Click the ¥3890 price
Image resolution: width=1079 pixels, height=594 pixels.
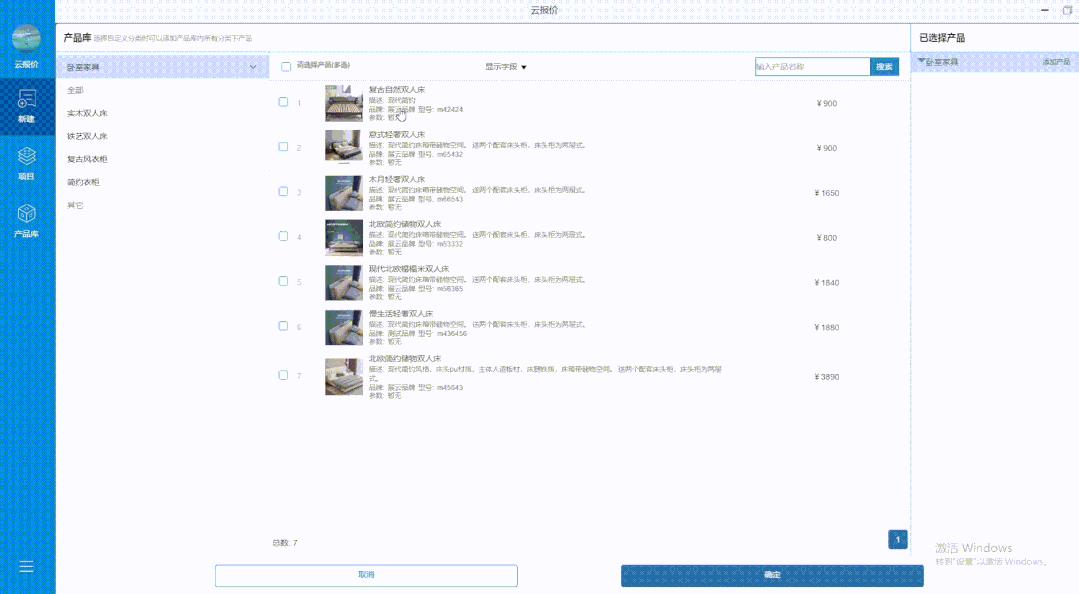(x=826, y=376)
